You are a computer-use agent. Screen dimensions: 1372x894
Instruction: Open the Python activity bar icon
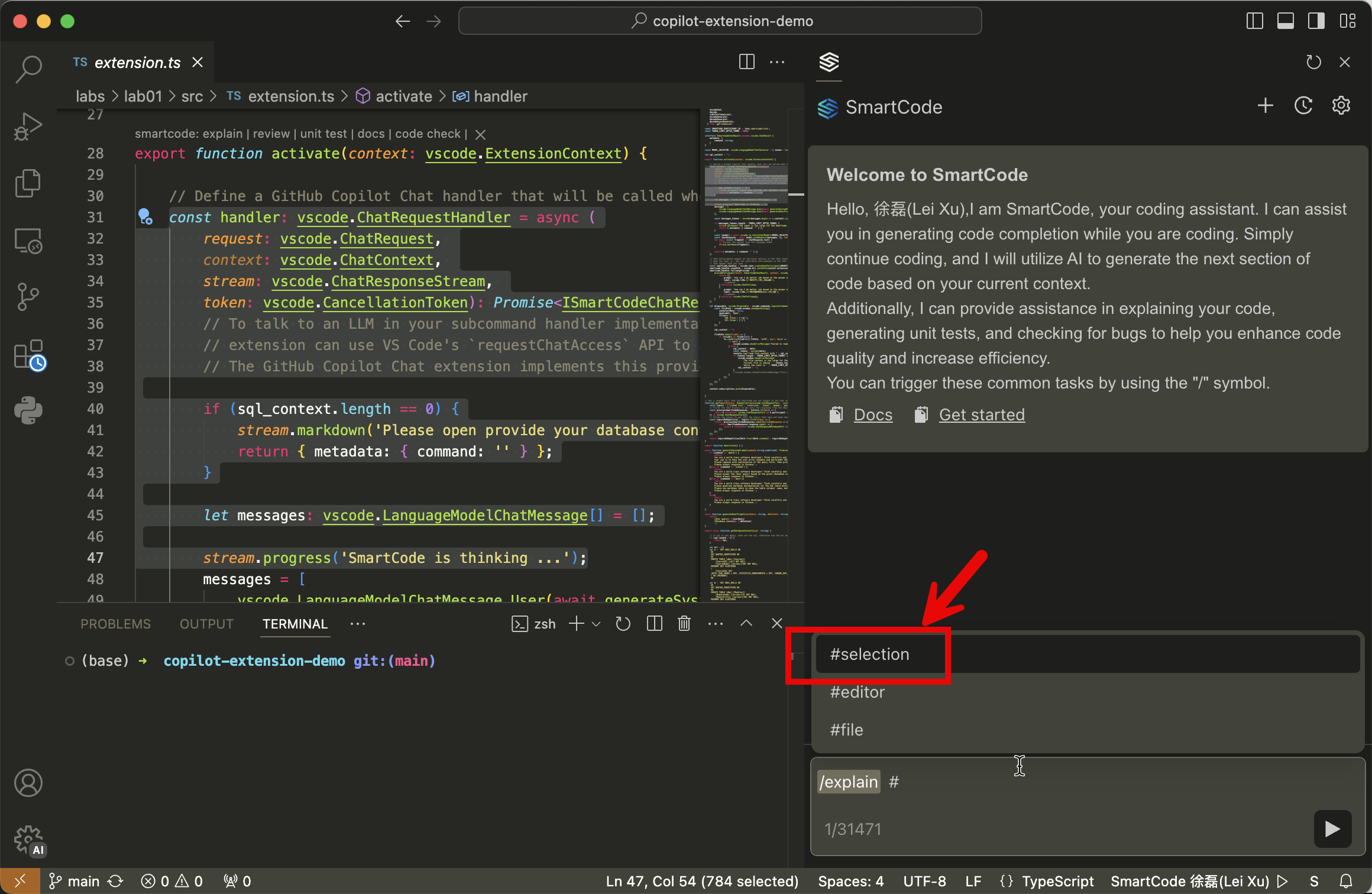[28, 410]
